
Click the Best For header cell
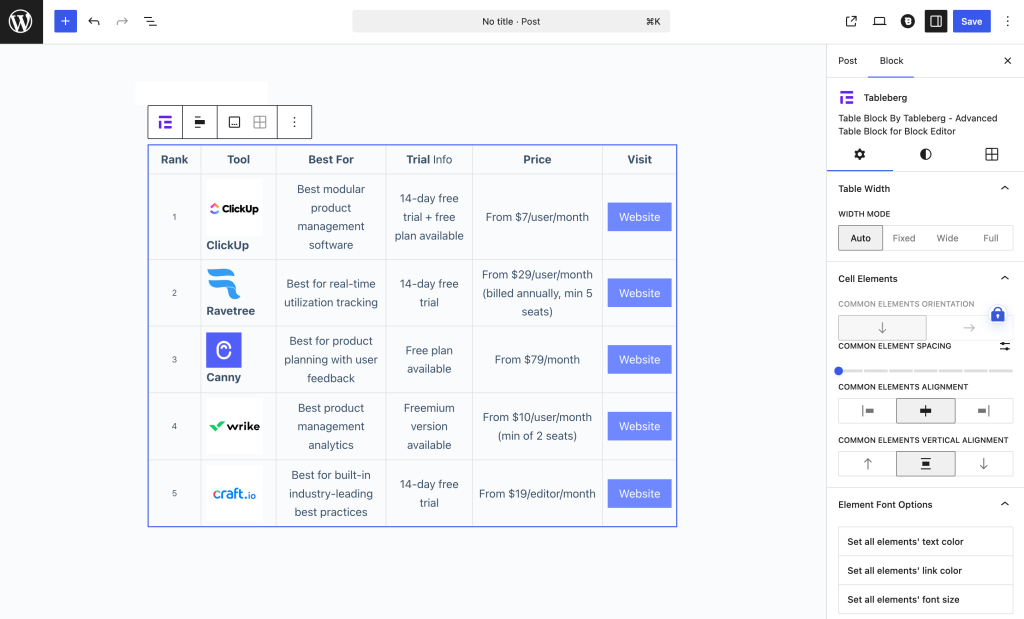pyautogui.click(x=331, y=159)
